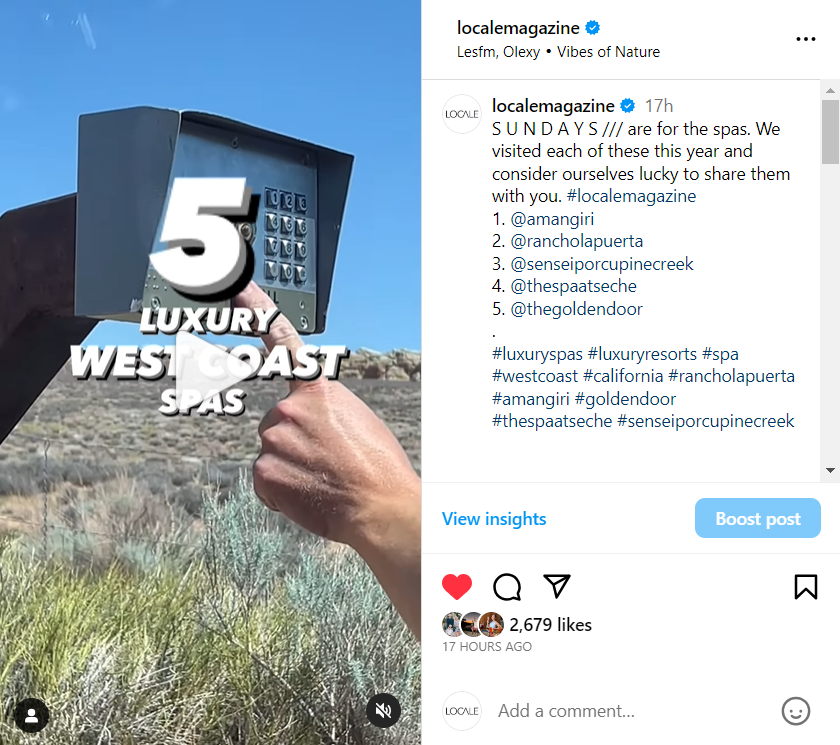Screen dimensions: 840x745
Task: Open @amangiri profile mention
Action: pos(552,219)
